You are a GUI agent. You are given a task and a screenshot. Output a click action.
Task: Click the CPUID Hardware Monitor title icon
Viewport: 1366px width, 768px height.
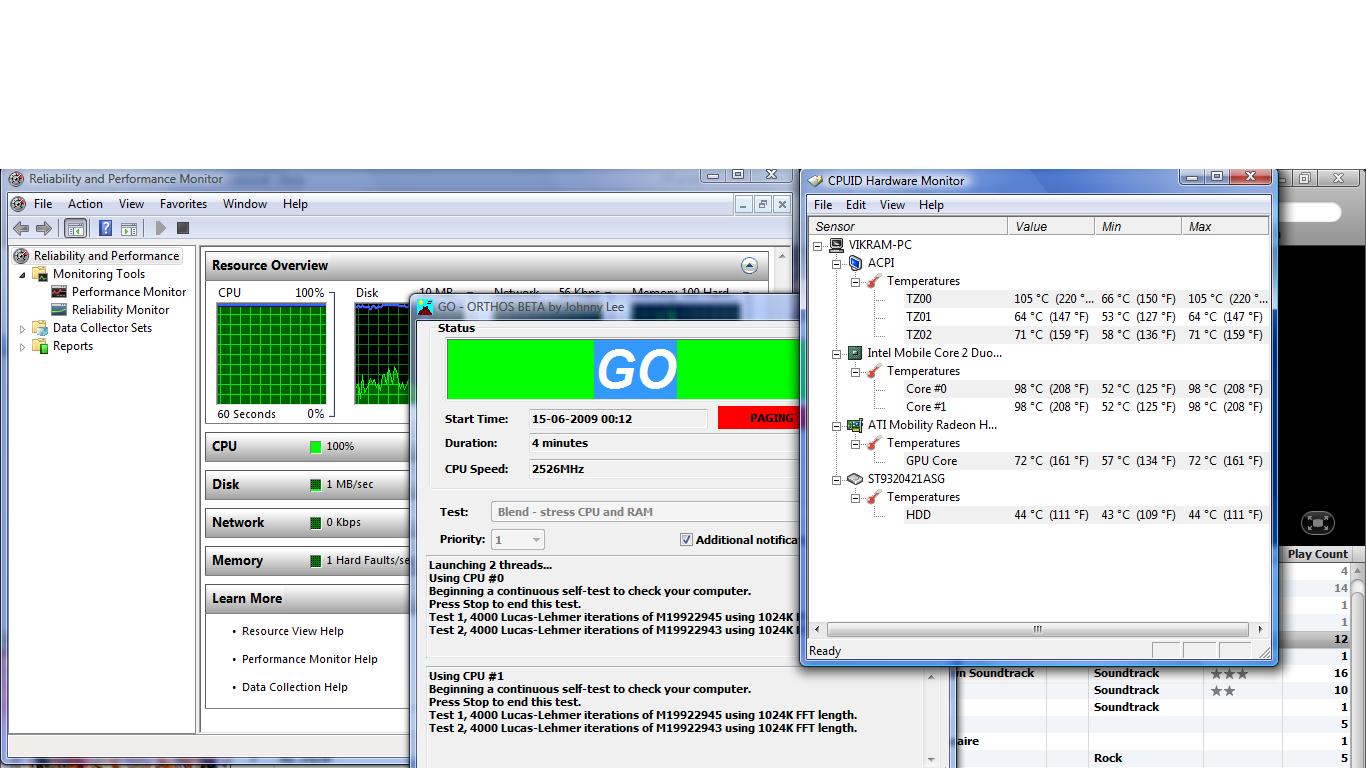tap(815, 181)
